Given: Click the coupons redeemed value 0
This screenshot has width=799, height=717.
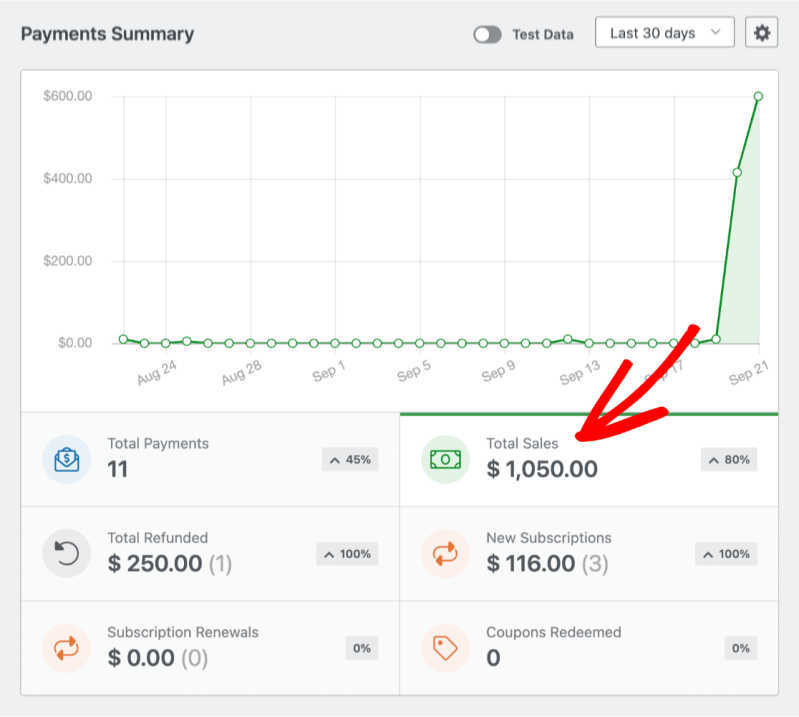Looking at the screenshot, I should click(493, 658).
